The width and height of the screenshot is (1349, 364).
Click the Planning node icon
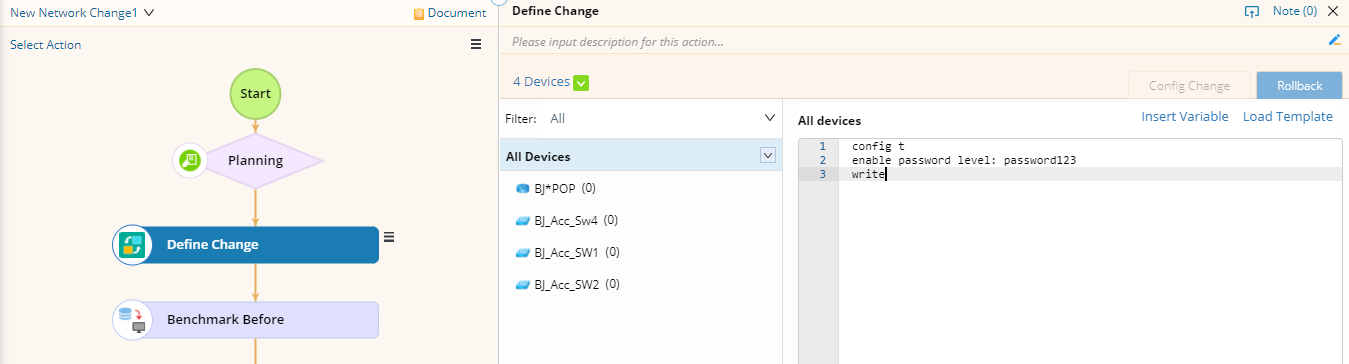point(190,160)
